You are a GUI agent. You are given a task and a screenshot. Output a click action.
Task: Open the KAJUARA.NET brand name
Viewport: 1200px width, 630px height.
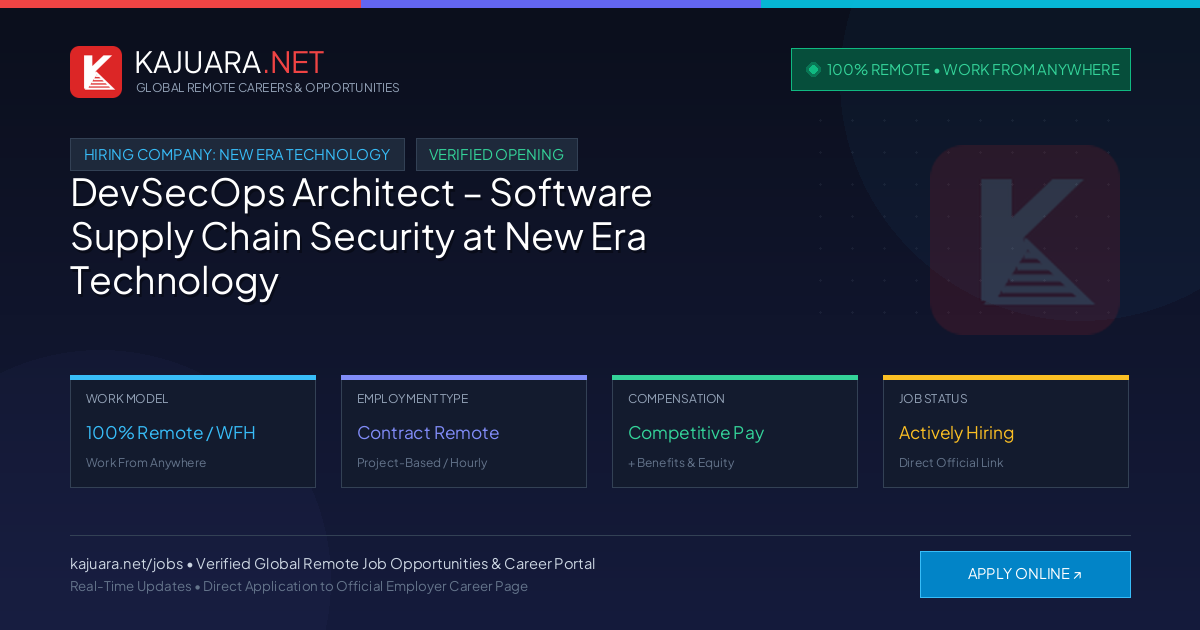coord(229,62)
